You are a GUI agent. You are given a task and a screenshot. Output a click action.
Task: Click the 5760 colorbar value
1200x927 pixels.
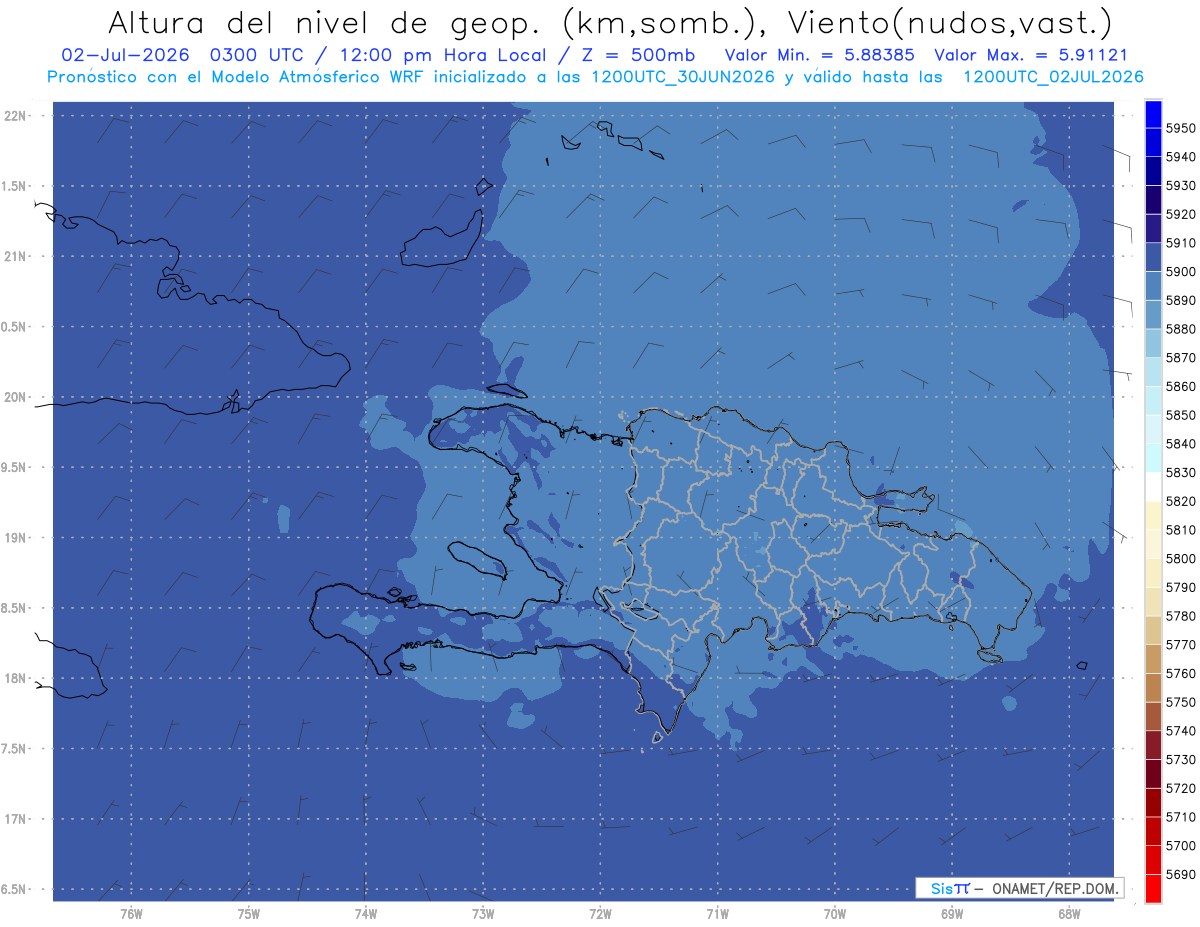click(1181, 674)
